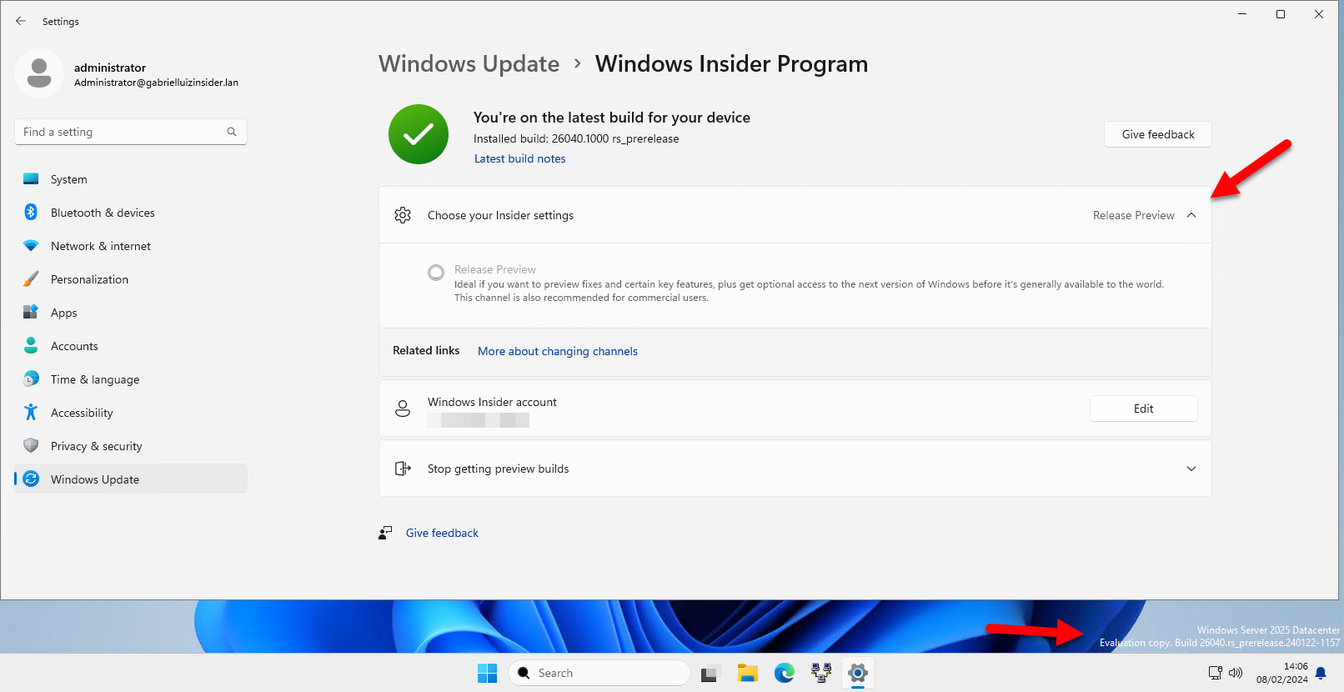The image size is (1344, 692).
Task: Click Edit for Windows Insider account
Action: coord(1144,408)
